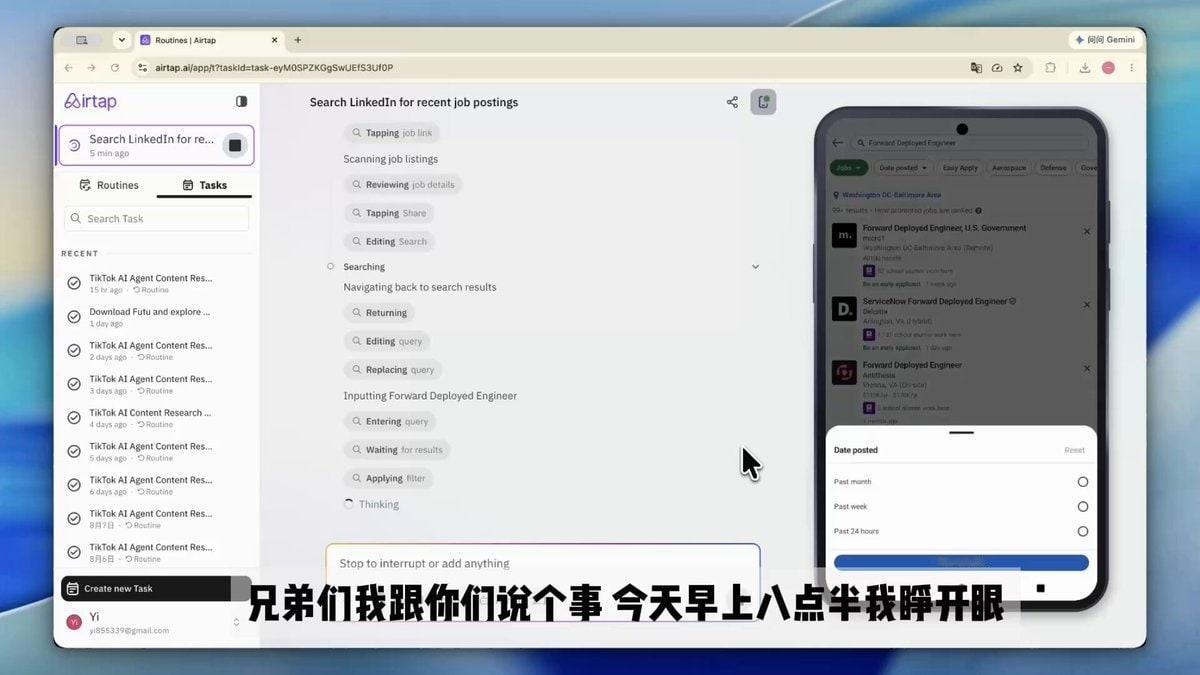Viewport: 1200px width, 675px height.
Task: Stop the running Search LinkedIn task
Action: tap(235, 145)
